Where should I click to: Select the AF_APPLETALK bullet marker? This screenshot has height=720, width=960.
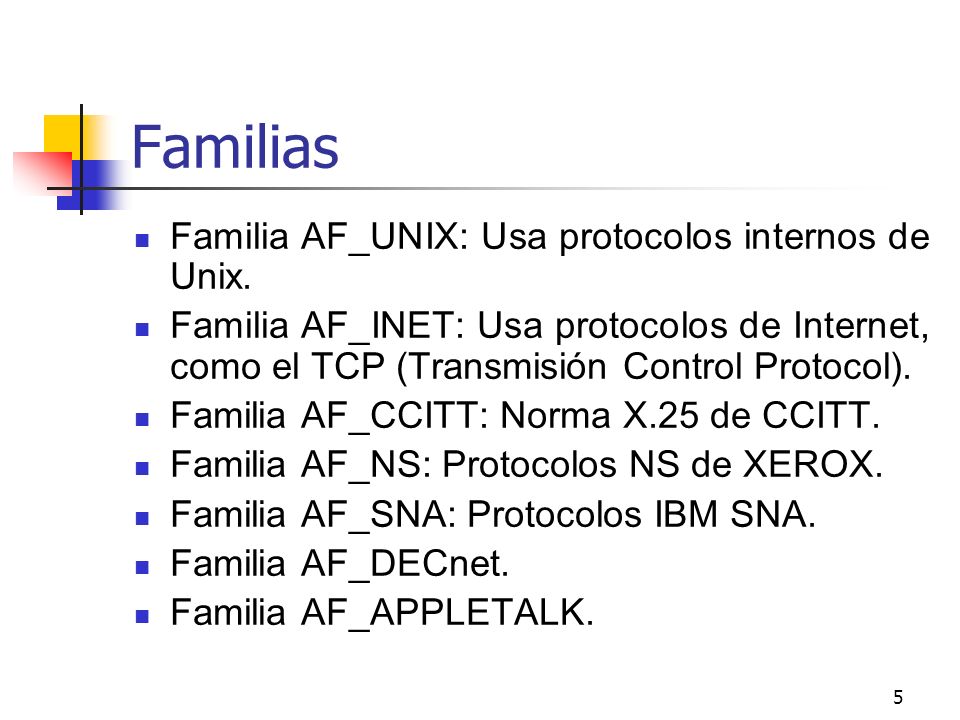[x=142, y=616]
